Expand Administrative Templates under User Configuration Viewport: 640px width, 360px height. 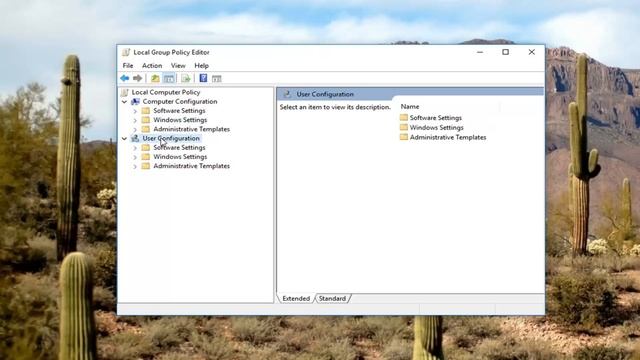pos(135,166)
